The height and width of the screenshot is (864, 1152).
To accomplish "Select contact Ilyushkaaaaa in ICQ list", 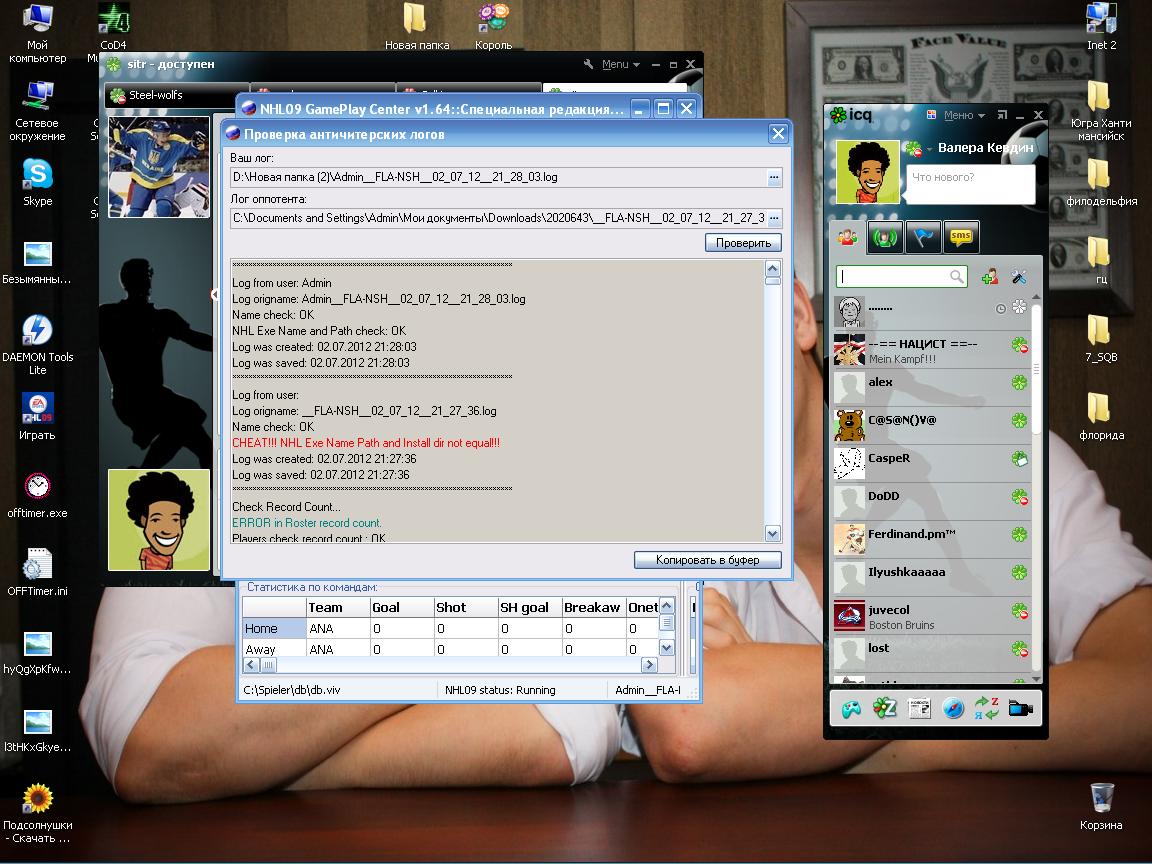I will 931,577.
